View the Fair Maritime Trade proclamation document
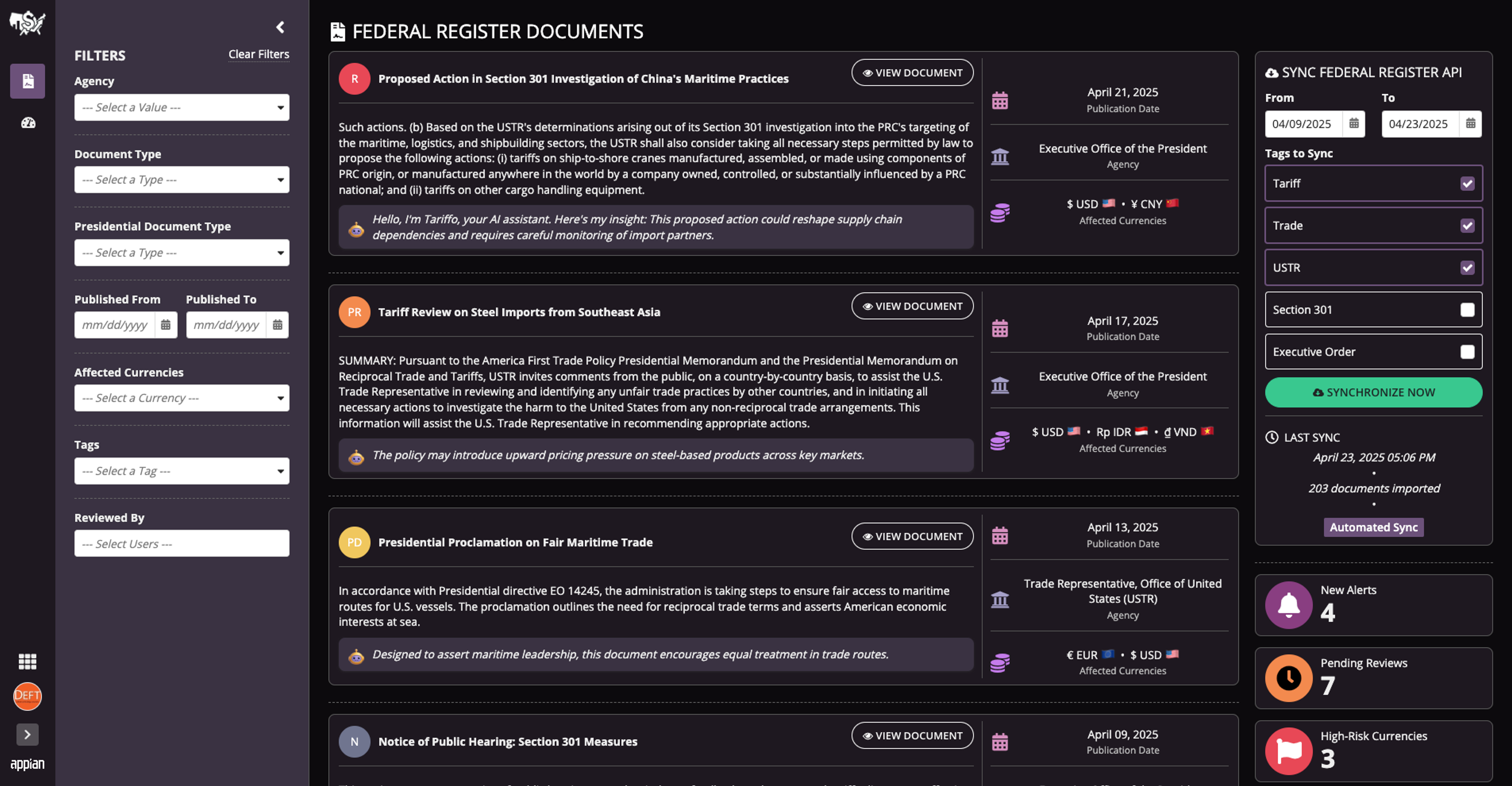Viewport: 1512px width, 786px height. pos(912,536)
